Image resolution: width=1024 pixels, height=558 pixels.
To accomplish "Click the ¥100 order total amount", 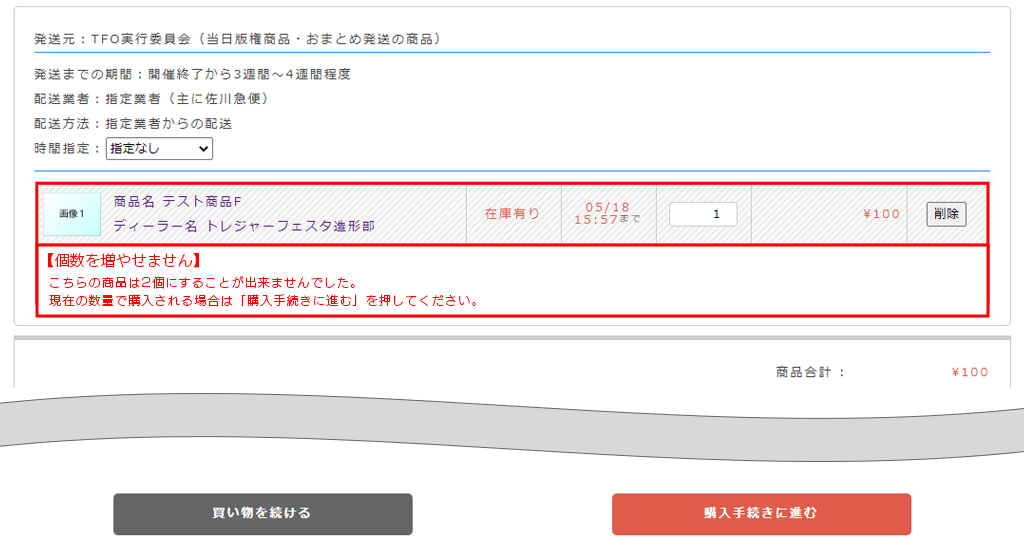I will pyautogui.click(x=969, y=372).
